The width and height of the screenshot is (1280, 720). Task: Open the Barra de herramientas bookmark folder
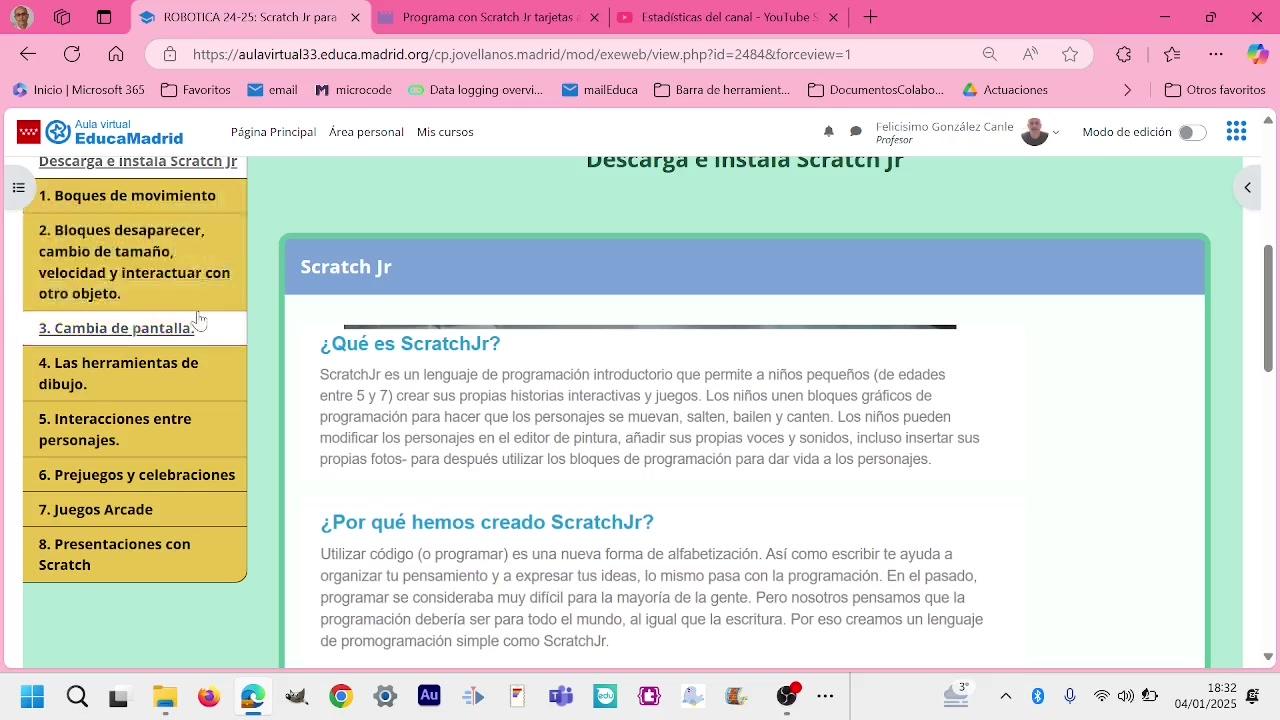[722, 90]
